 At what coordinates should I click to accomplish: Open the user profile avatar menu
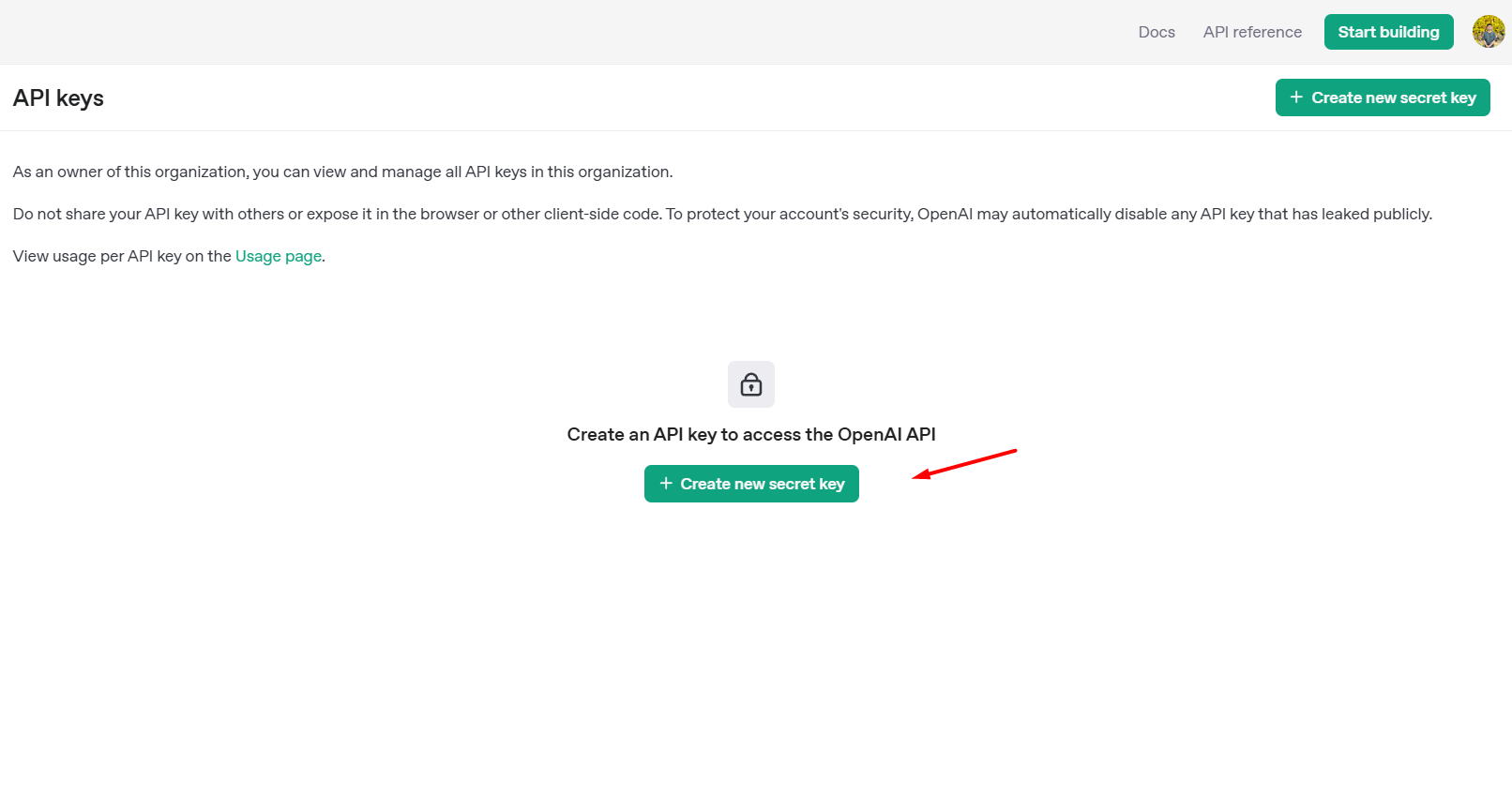(x=1489, y=32)
